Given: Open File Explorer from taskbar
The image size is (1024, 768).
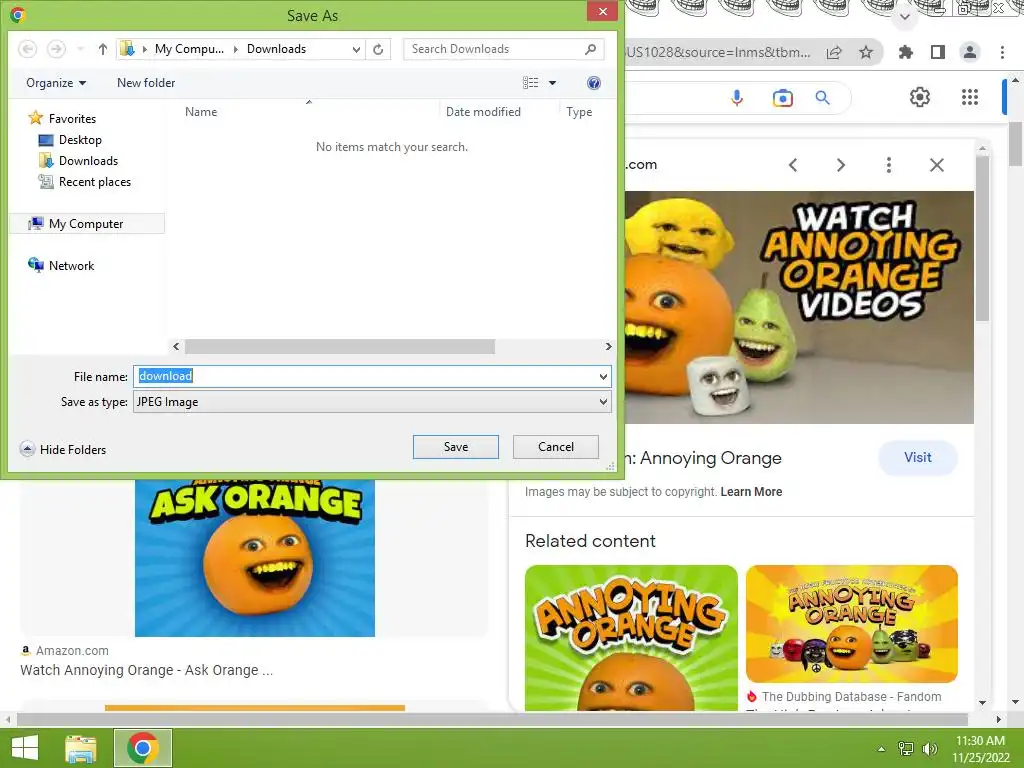Looking at the screenshot, I should coord(81,748).
